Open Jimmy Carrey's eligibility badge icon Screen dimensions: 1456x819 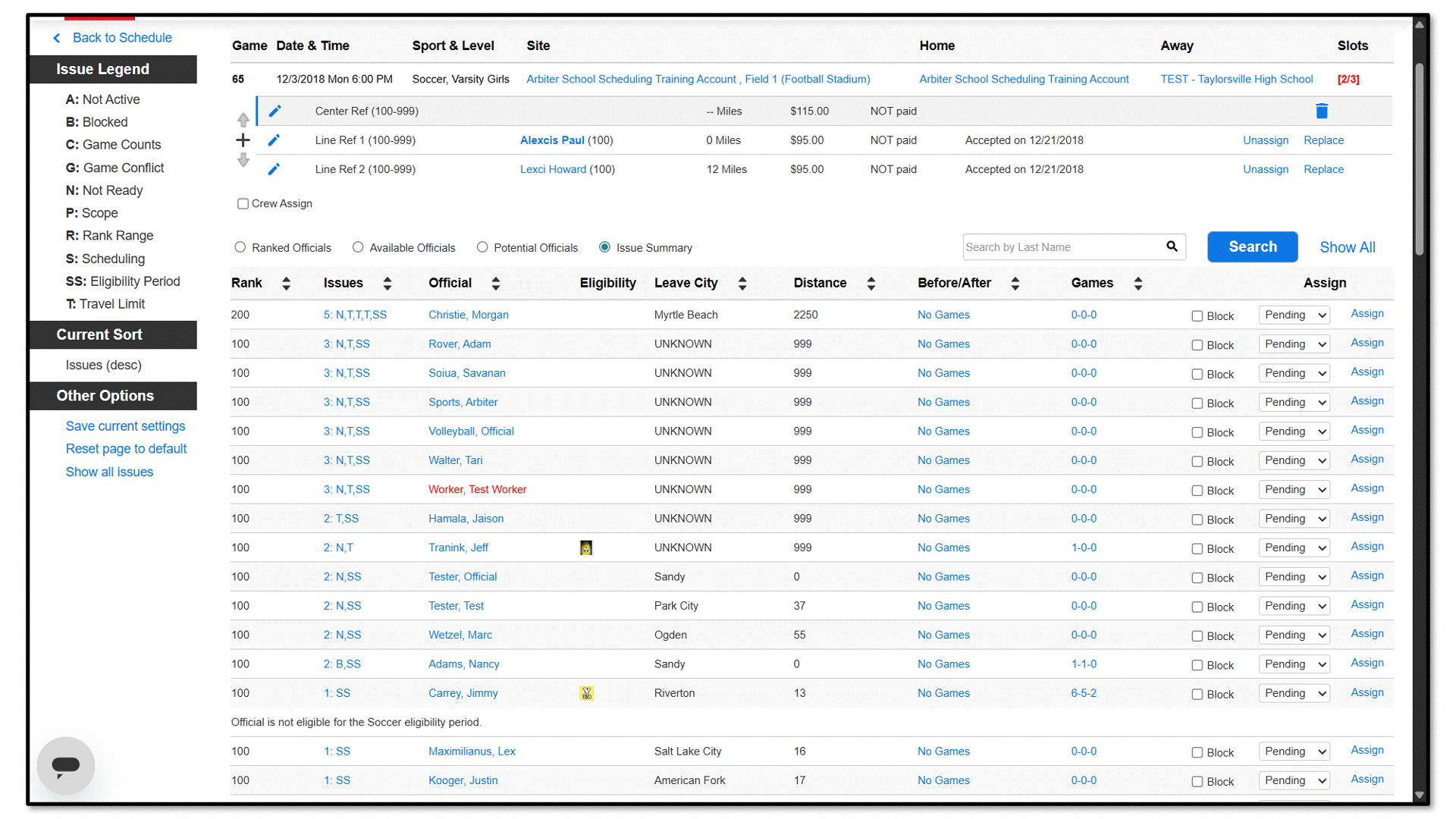coord(586,693)
